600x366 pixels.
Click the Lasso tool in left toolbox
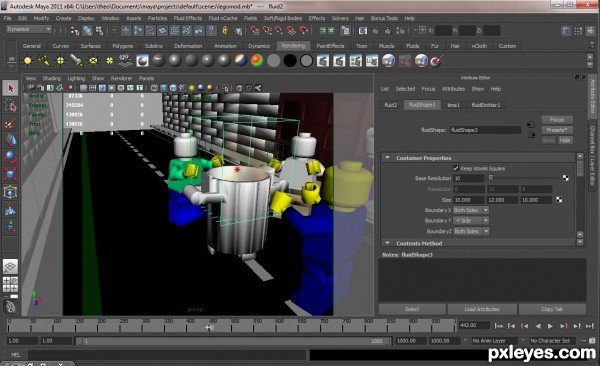[x=10, y=106]
